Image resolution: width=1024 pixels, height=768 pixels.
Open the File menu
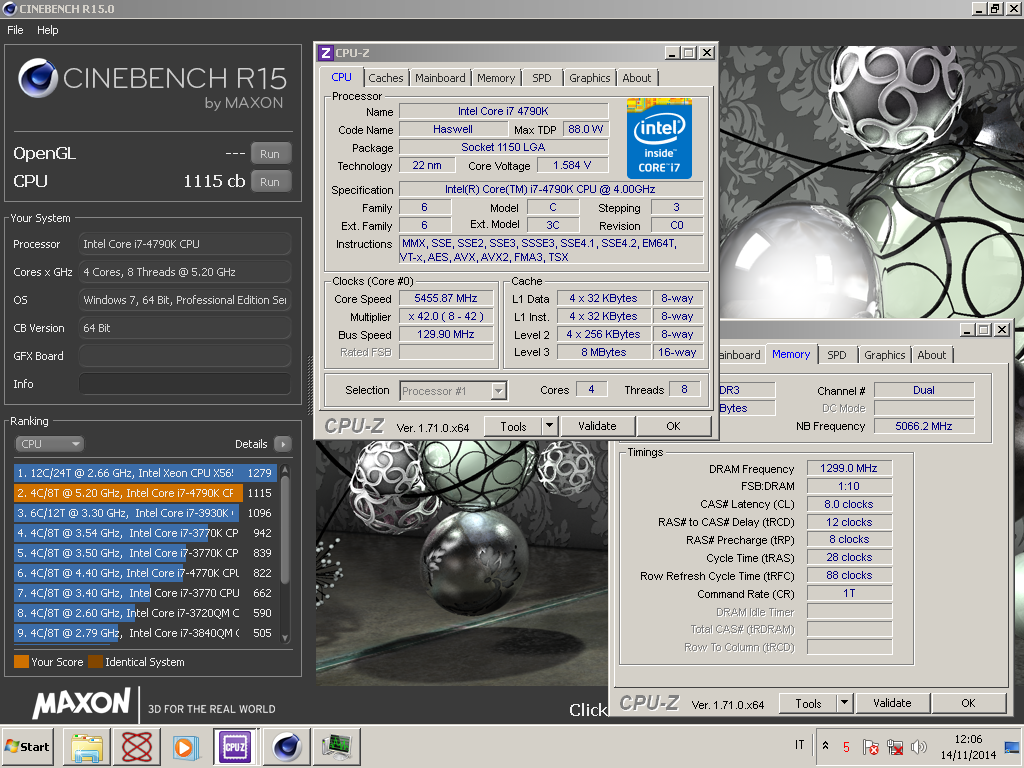(x=15, y=30)
